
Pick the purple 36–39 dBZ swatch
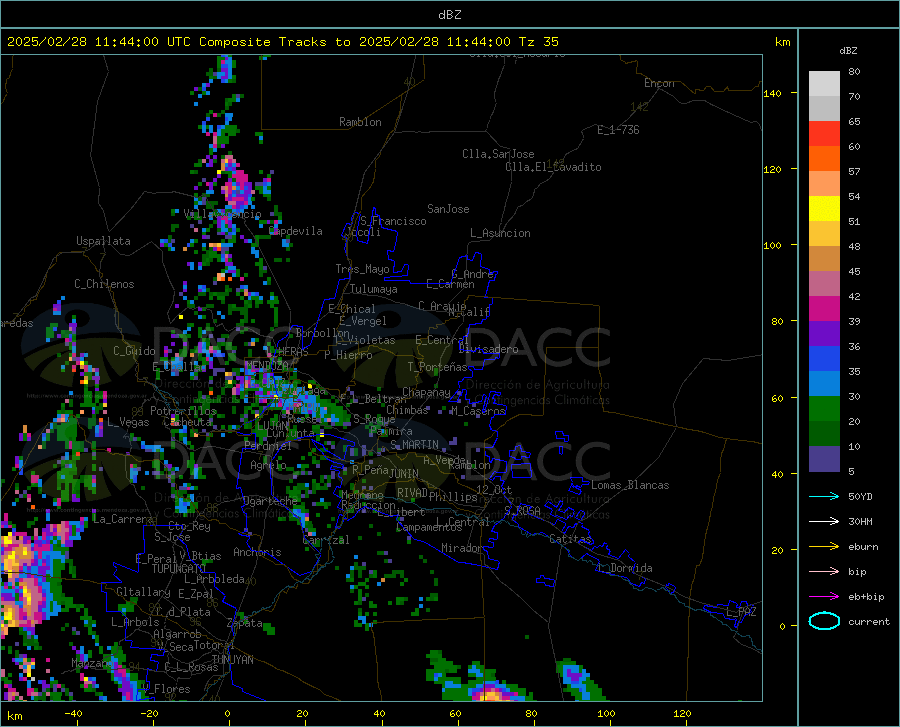824,334
